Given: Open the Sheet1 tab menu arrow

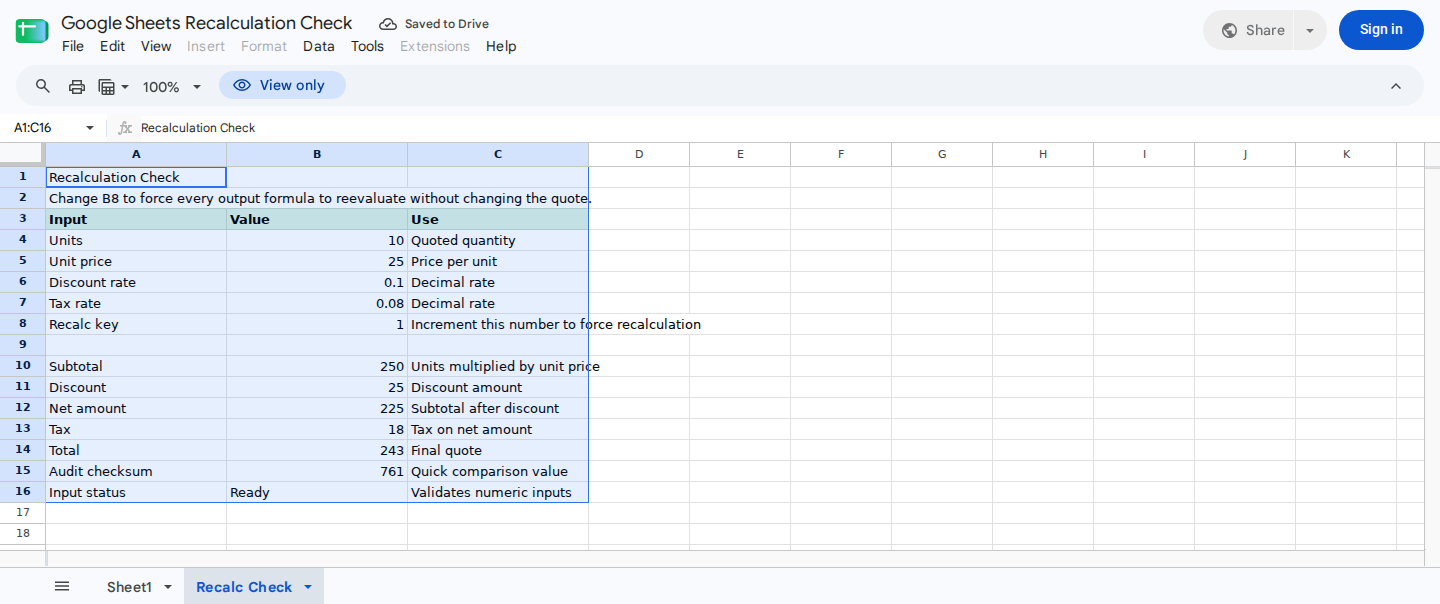Looking at the screenshot, I should [x=168, y=587].
